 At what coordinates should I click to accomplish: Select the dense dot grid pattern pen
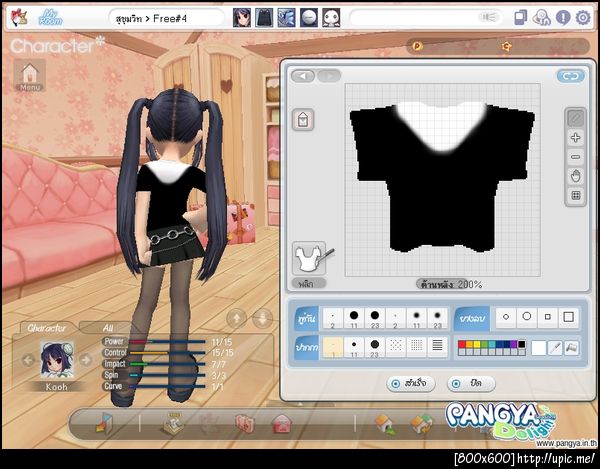coord(417,346)
